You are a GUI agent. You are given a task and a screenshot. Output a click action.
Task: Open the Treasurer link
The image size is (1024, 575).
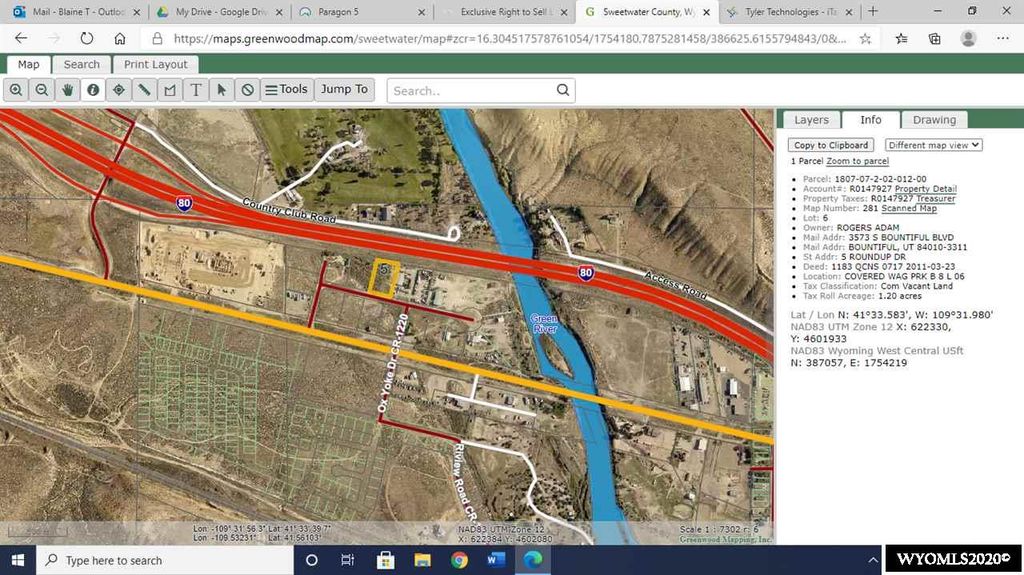tap(935, 199)
